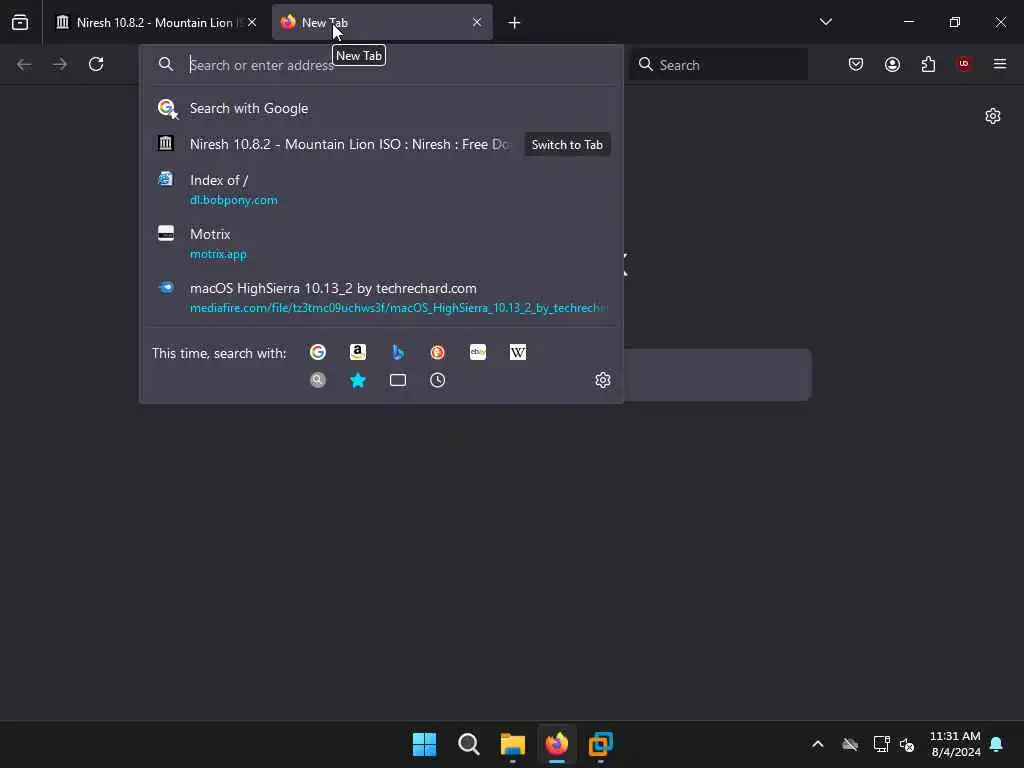
Task: Open the Index of / suggestion
Action: point(381,189)
